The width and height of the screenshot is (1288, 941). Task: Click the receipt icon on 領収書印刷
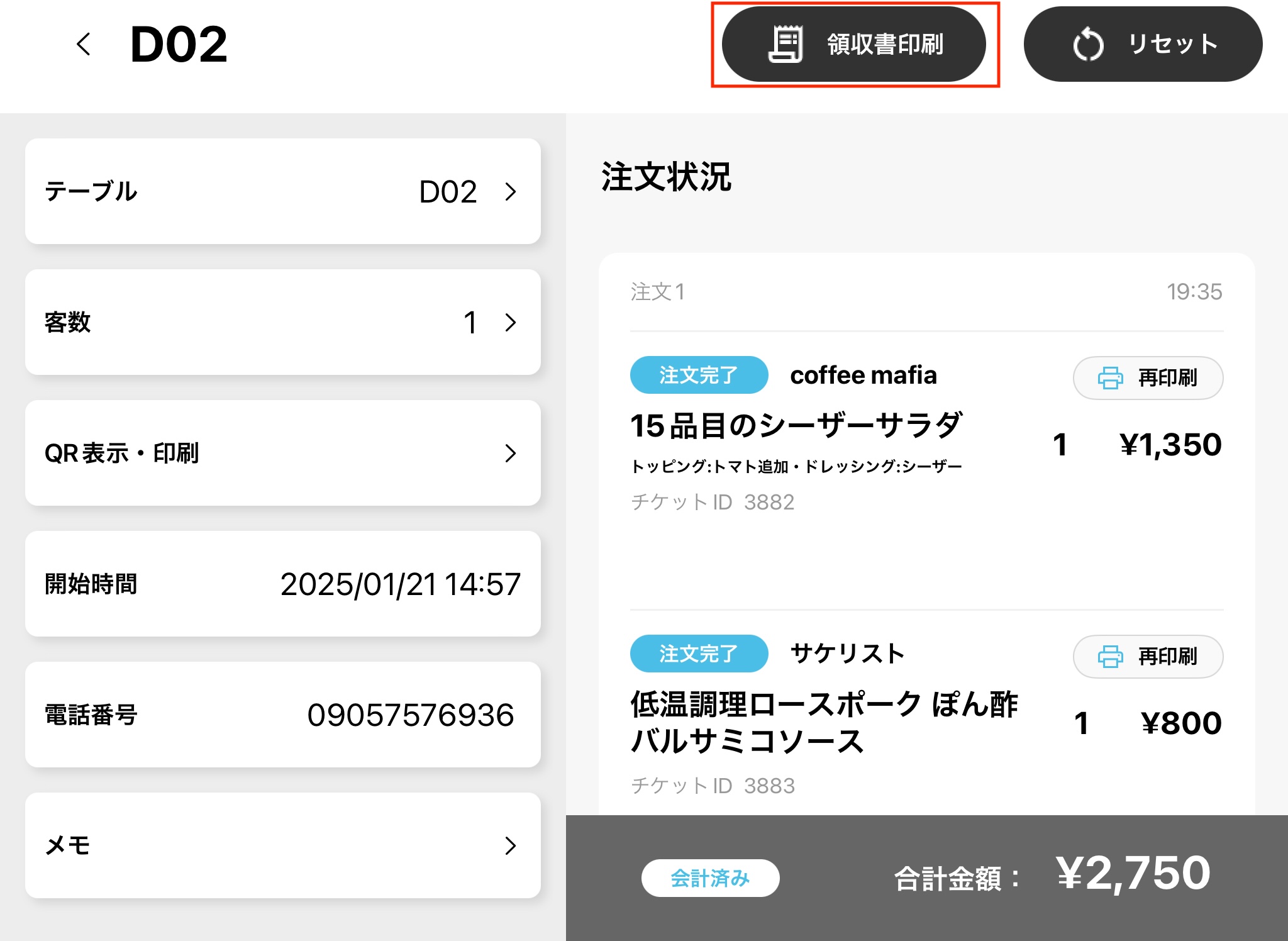(x=786, y=44)
